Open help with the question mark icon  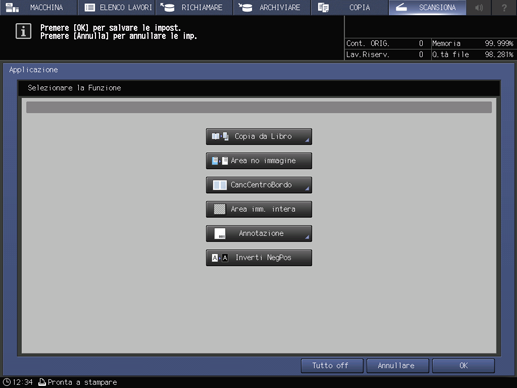pos(504,7)
